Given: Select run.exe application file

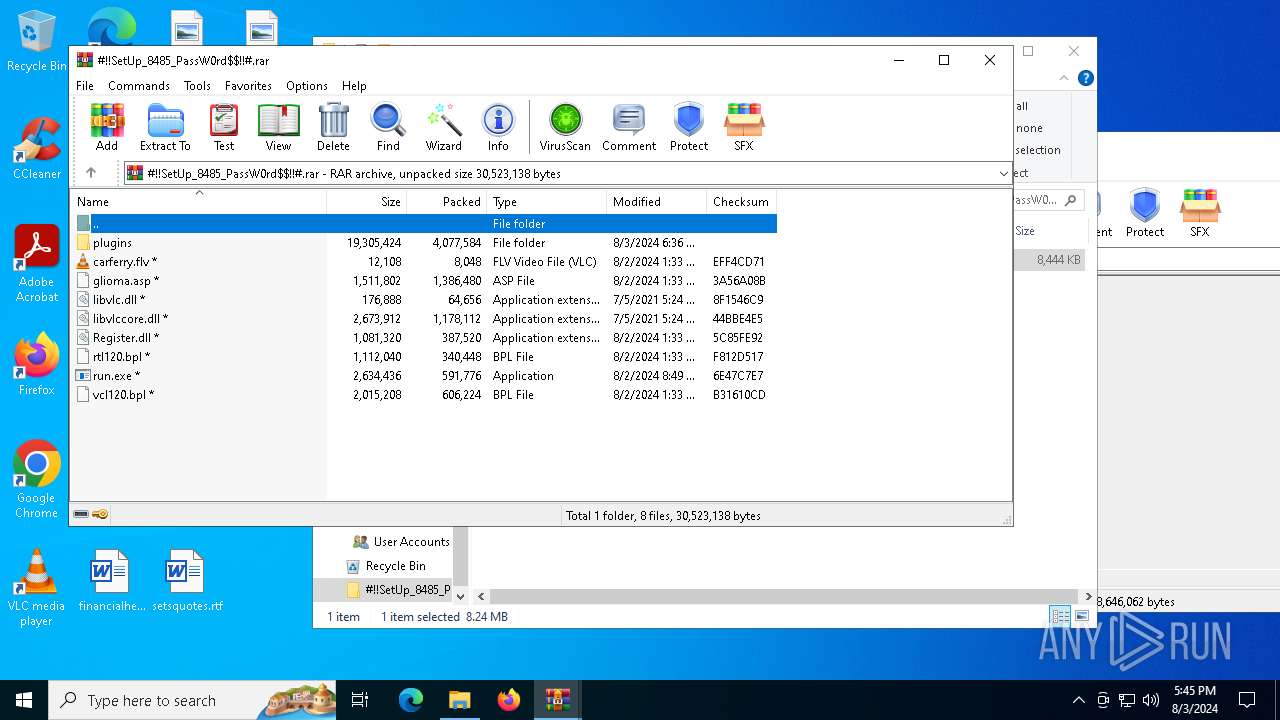Looking at the screenshot, I should tap(425, 376).
